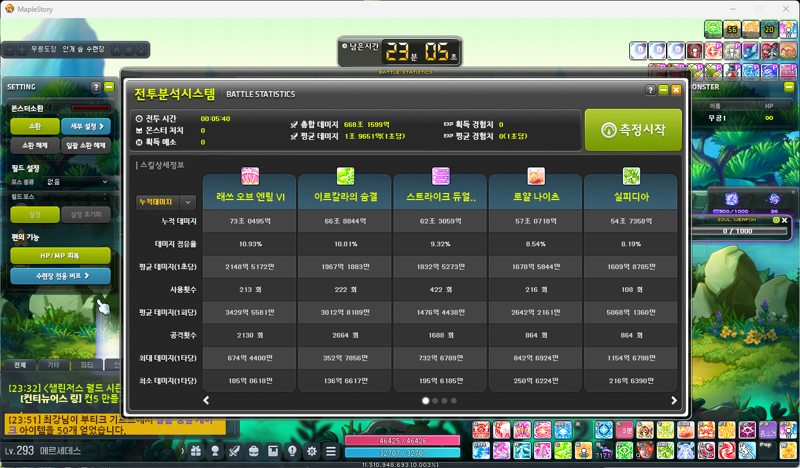Click the Sylvidia skill icon
Image resolution: width=800 pixels, height=468 pixels.
click(632, 176)
